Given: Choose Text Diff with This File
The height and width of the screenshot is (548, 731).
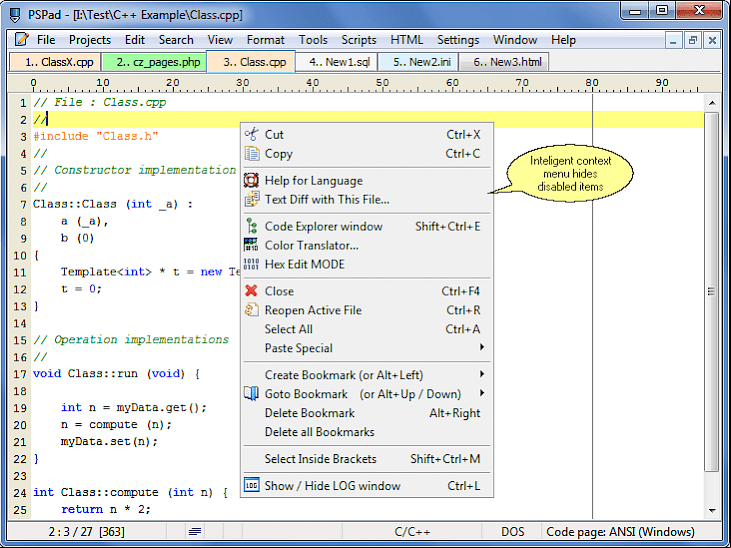Looking at the screenshot, I should (367, 200).
